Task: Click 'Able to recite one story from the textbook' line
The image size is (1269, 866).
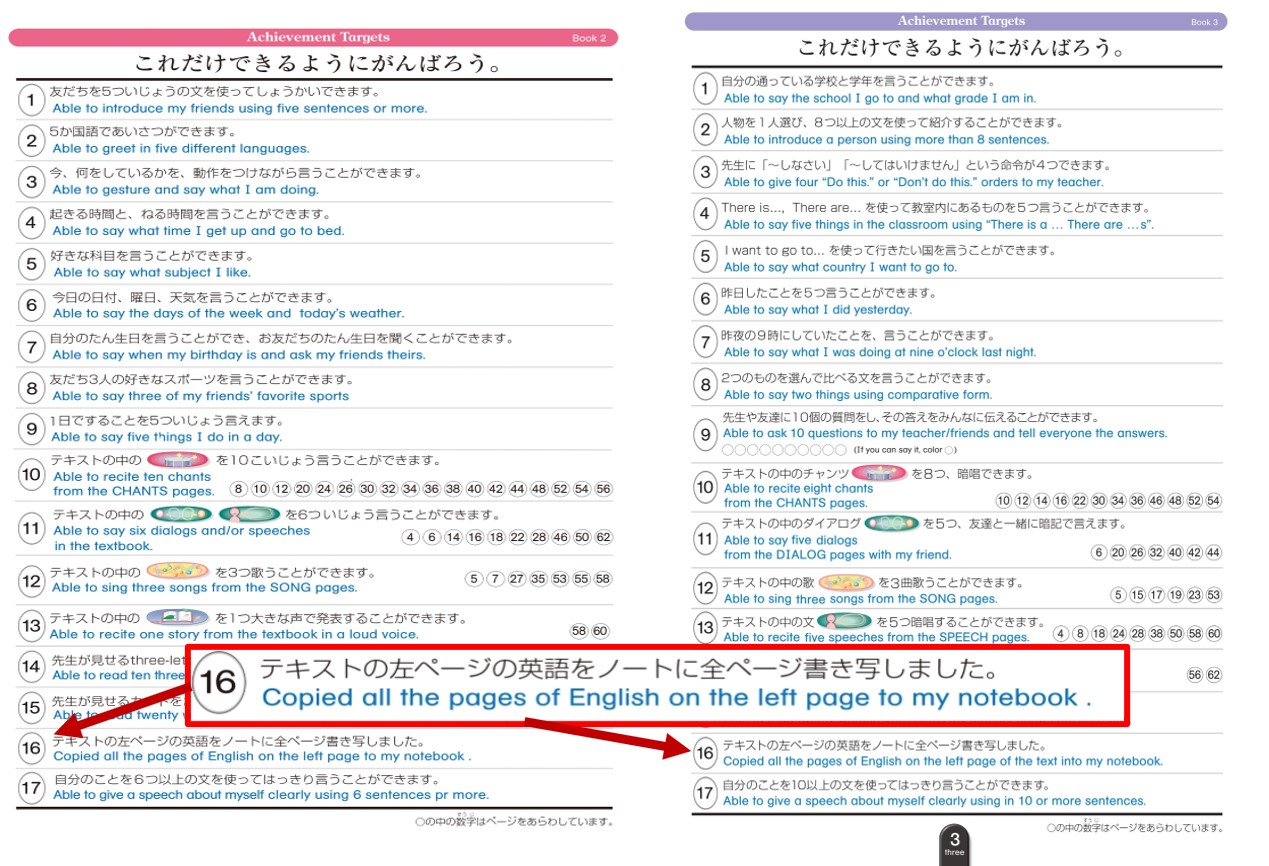Action: [x=234, y=634]
